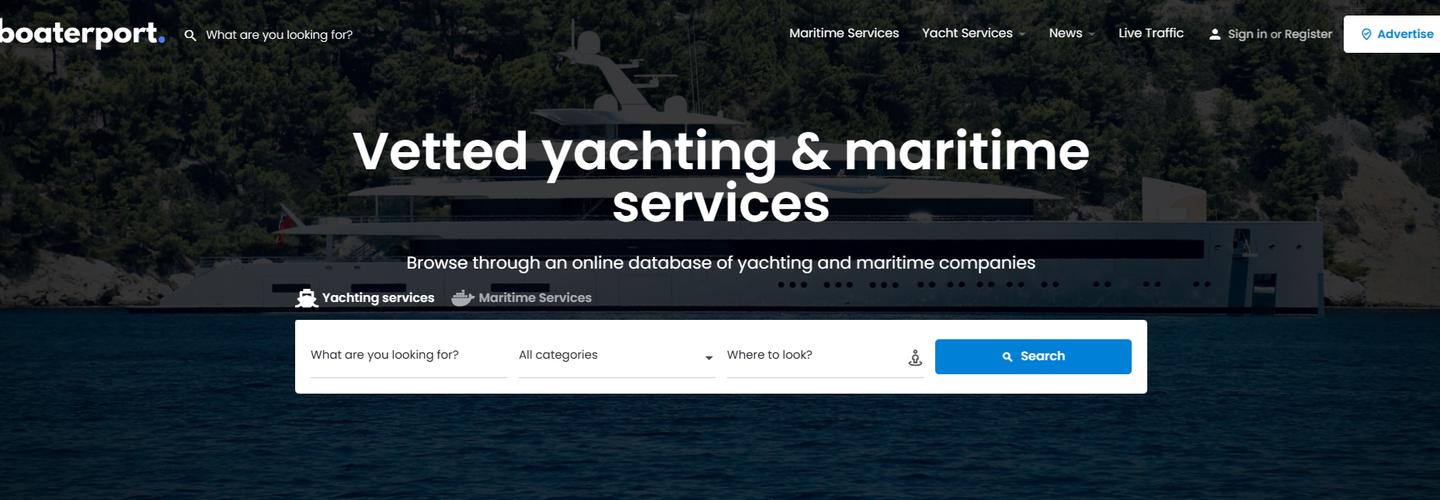Image resolution: width=1440 pixels, height=500 pixels.
Task: Click the cargo boat icon beside Maritime Services
Action: [x=462, y=297]
